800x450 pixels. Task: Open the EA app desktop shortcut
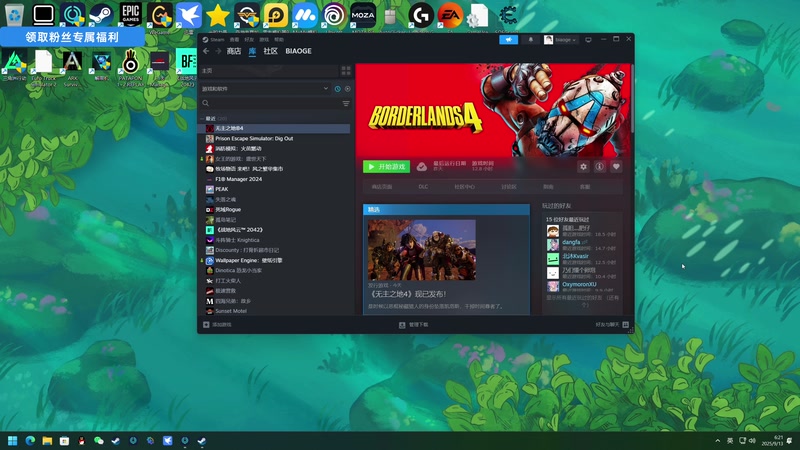coord(450,15)
